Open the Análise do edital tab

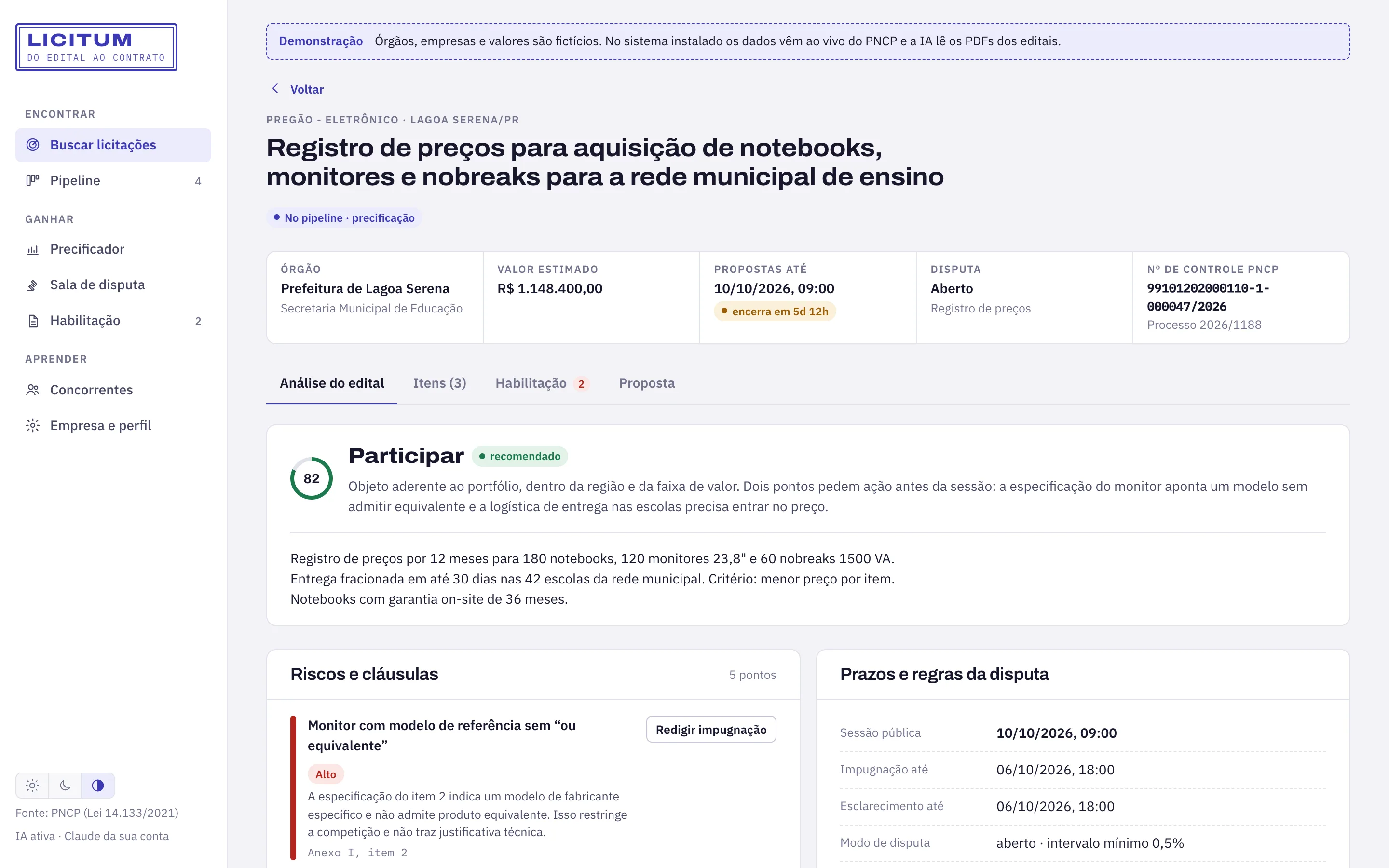[332, 383]
